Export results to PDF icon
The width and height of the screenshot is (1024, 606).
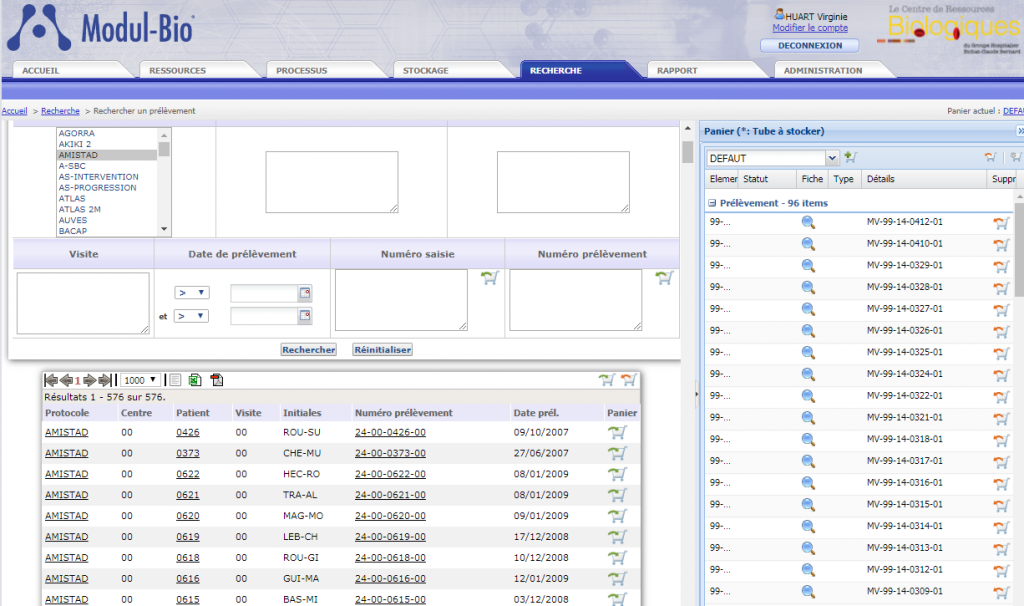tap(217, 380)
